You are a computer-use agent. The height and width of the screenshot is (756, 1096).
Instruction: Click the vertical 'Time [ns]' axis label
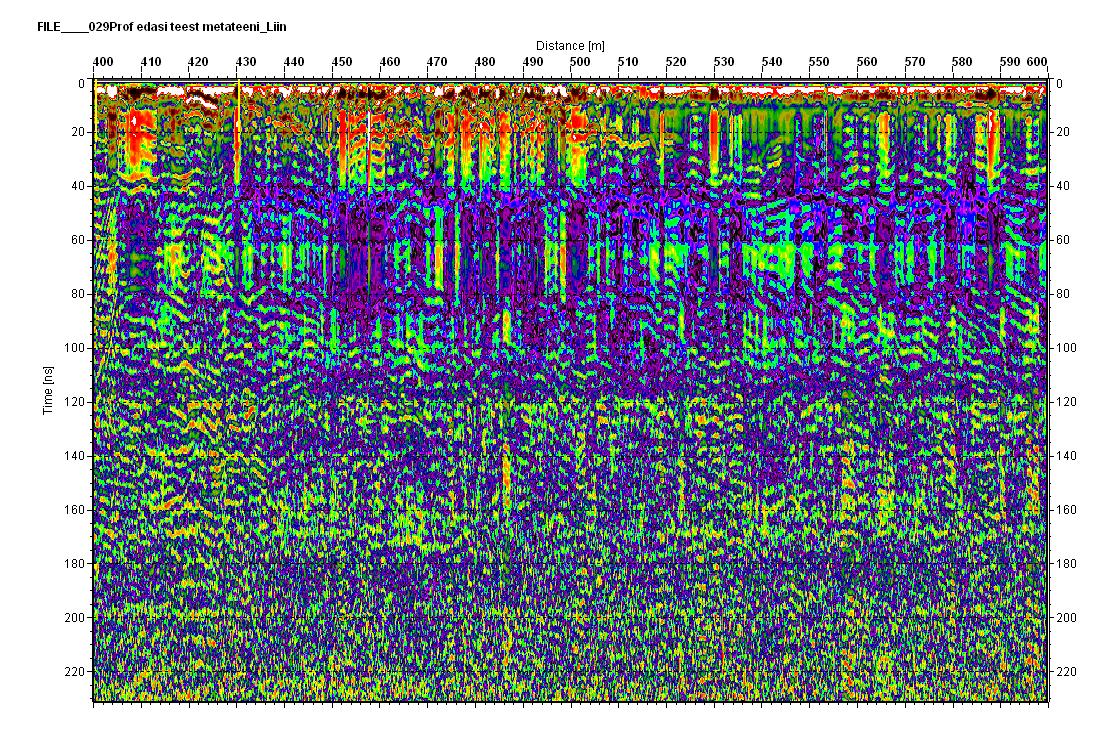click(48, 390)
